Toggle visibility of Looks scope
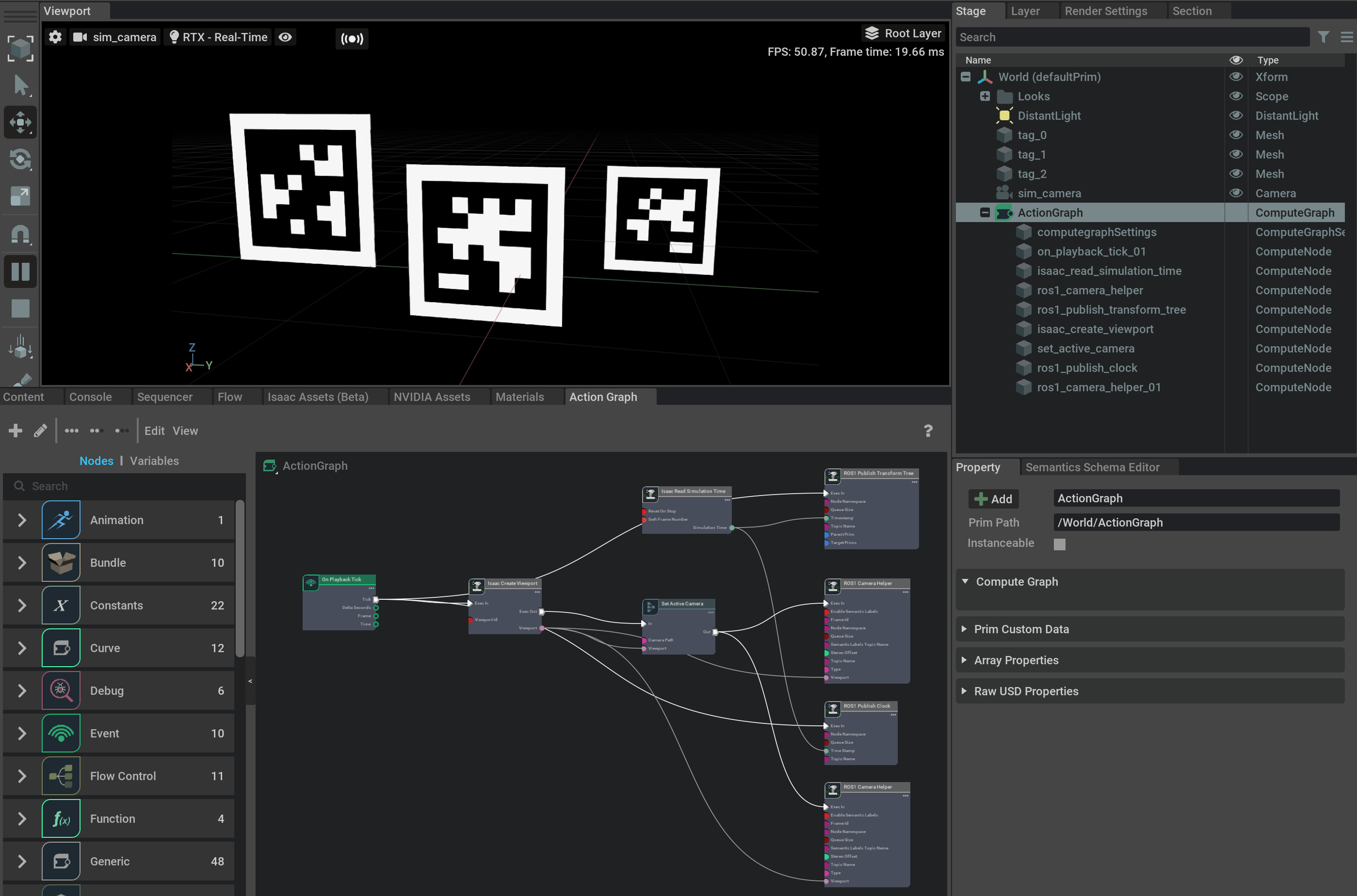 pos(1236,96)
